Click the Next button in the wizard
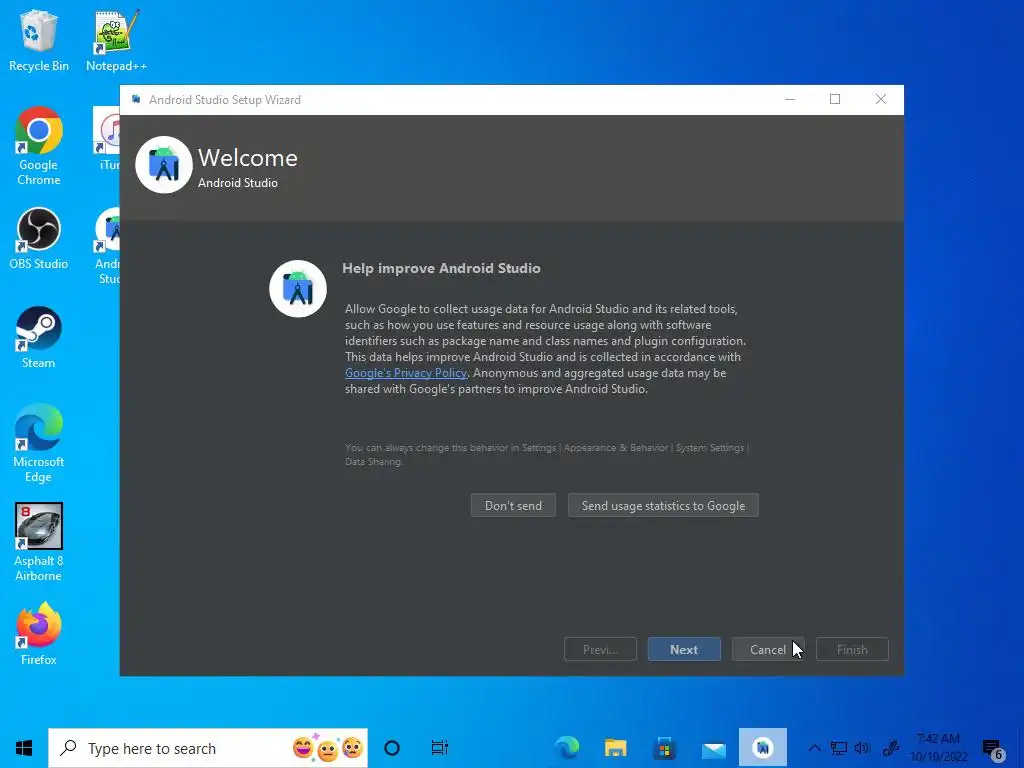The height and width of the screenshot is (768, 1024). tap(684, 649)
